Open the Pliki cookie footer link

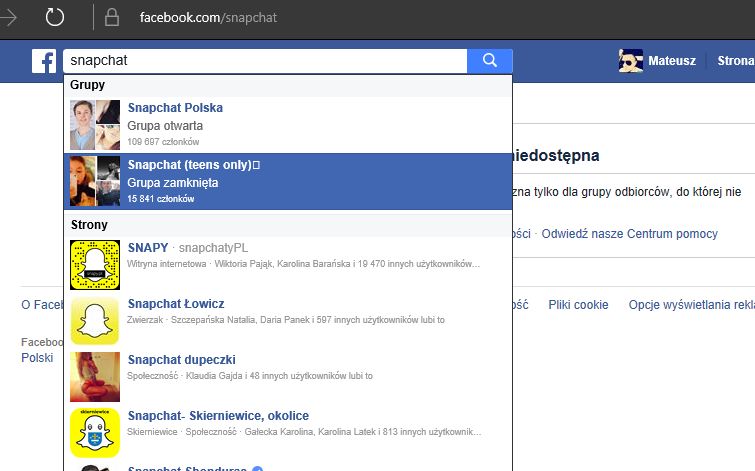coord(578,304)
